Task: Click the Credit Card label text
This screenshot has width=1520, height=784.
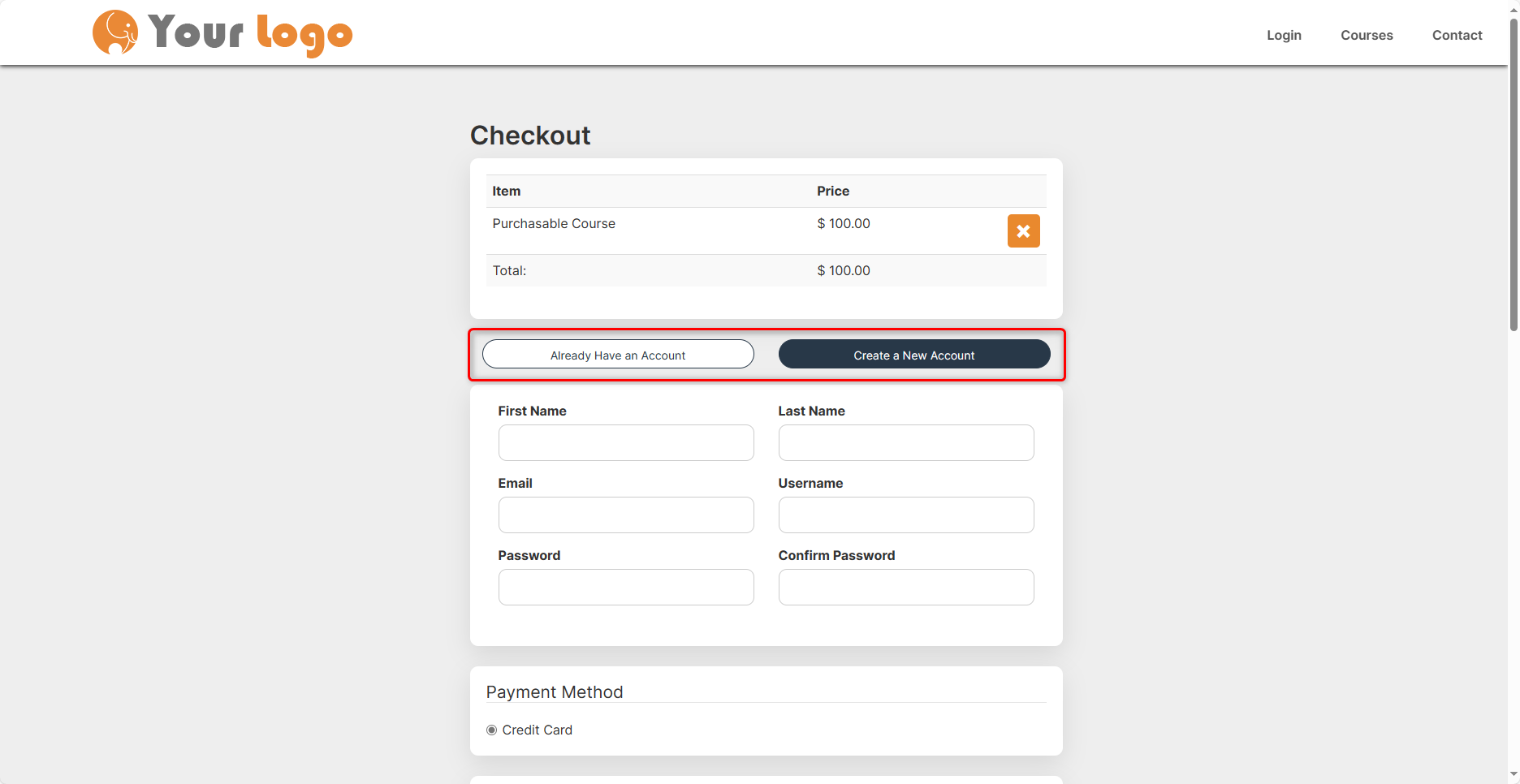Action: [537, 730]
